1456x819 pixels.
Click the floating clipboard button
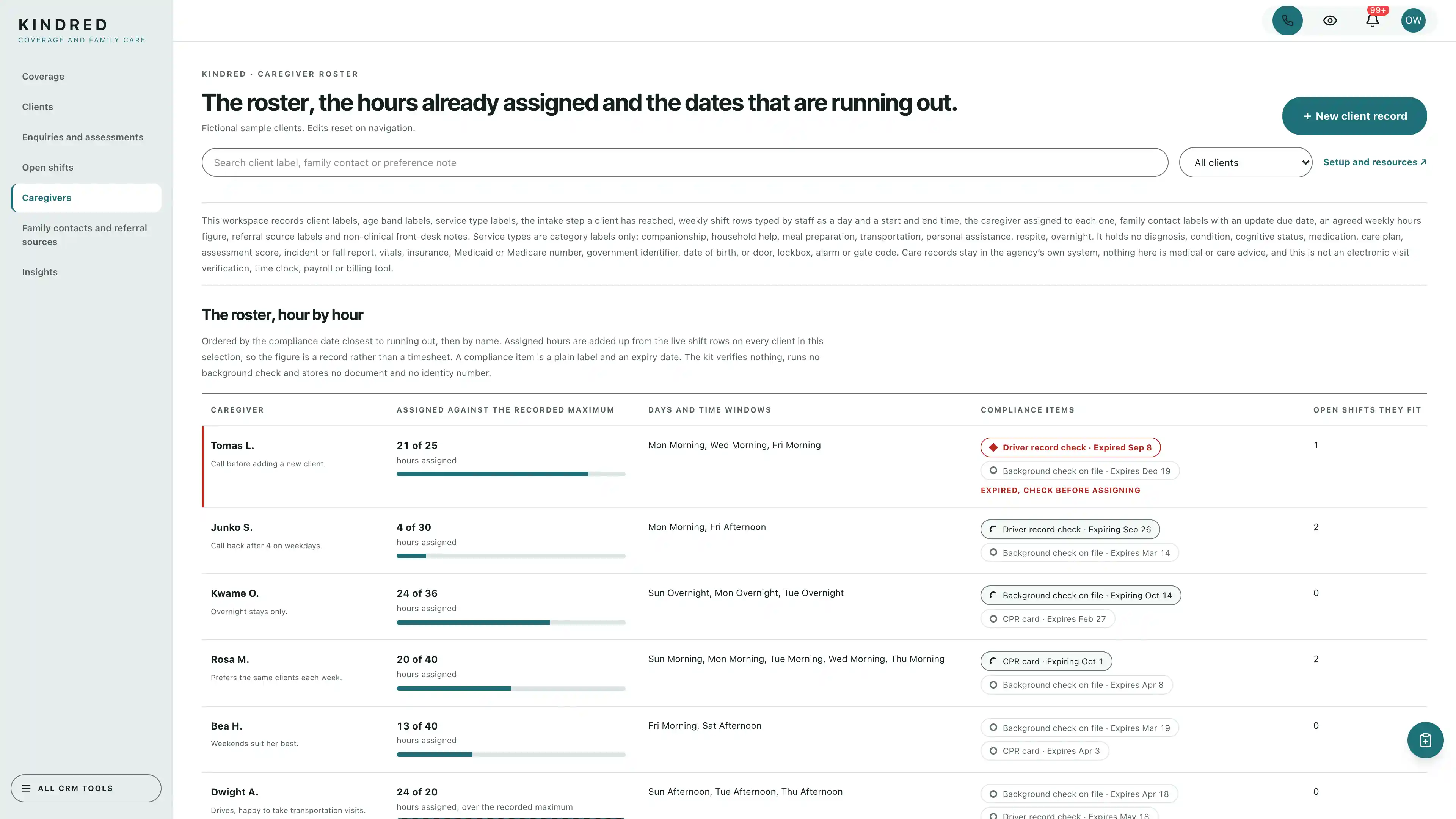[1425, 740]
